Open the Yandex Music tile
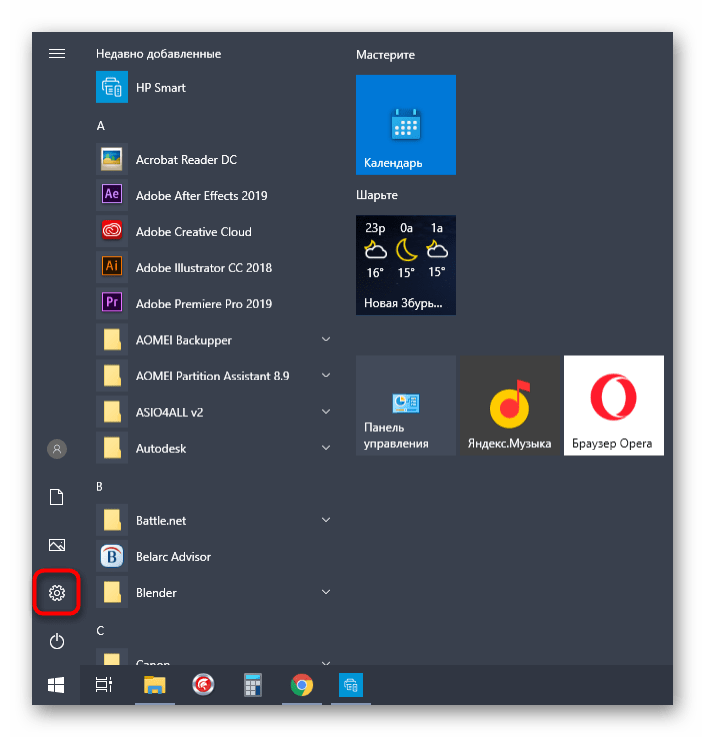Viewport: 705px width, 737px height. 509,405
